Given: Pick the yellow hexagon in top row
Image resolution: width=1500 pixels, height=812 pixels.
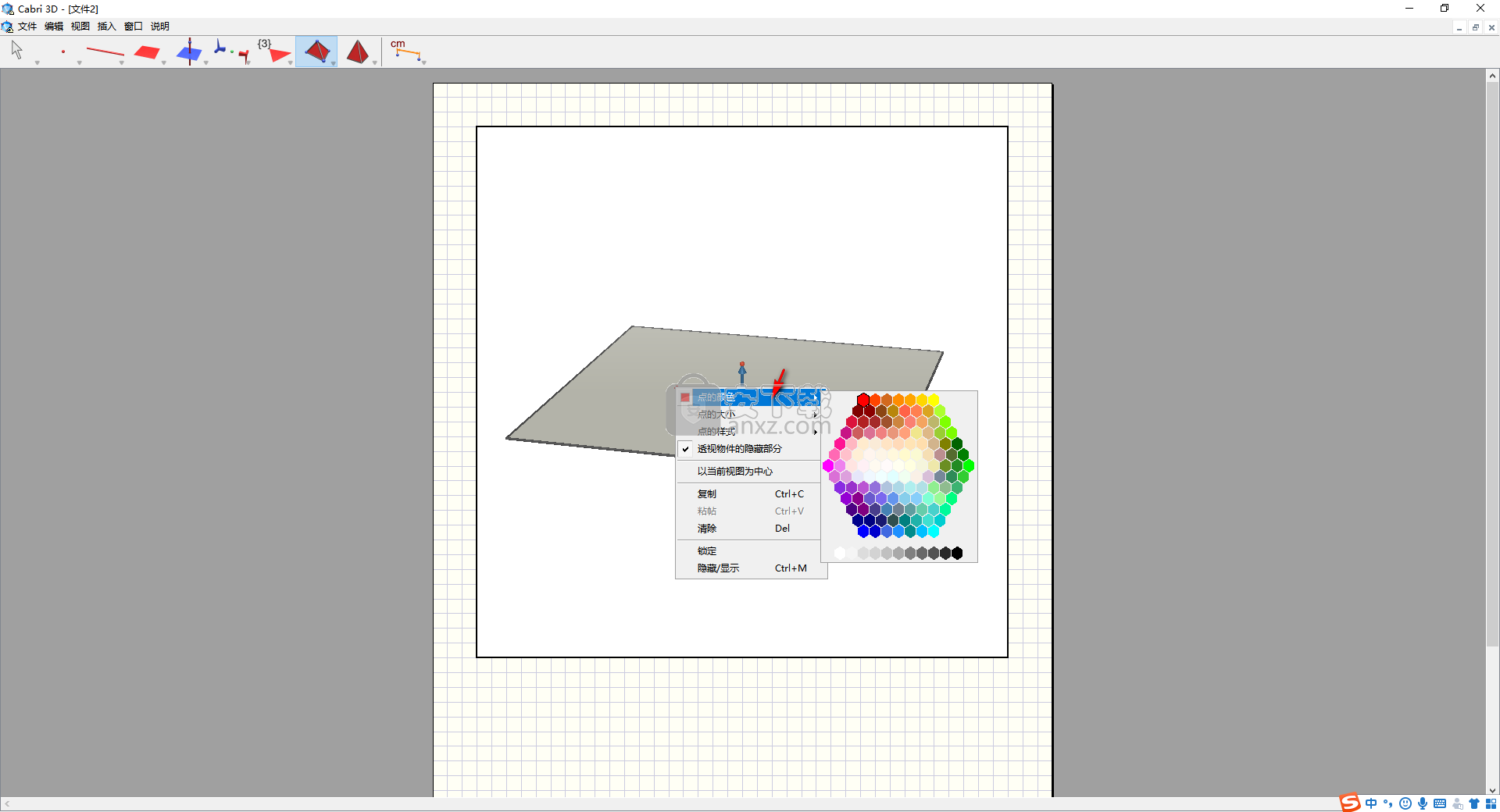Looking at the screenshot, I should click(934, 400).
